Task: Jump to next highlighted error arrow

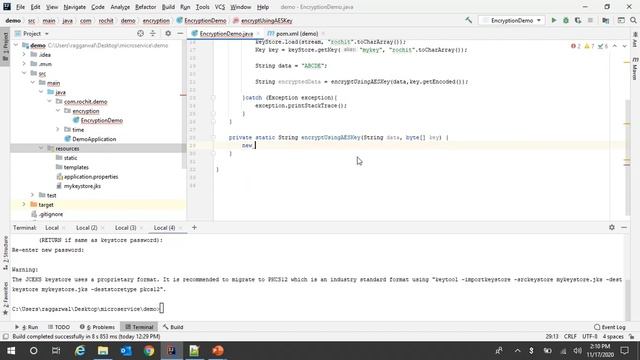Action: point(624,46)
